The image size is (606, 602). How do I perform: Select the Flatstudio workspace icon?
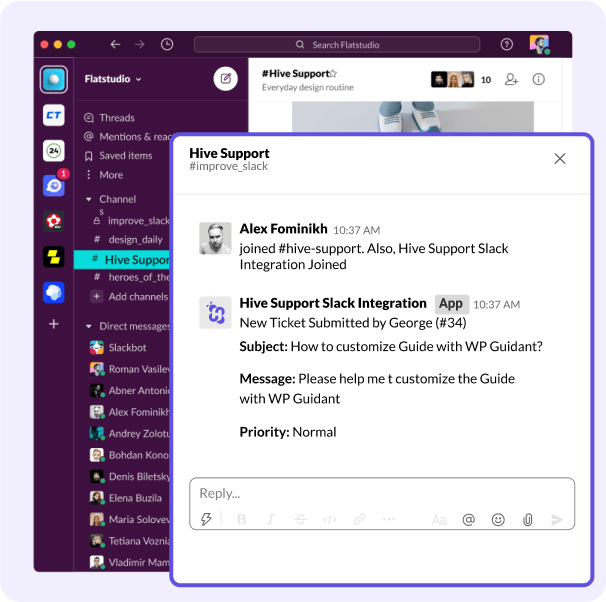click(x=54, y=80)
